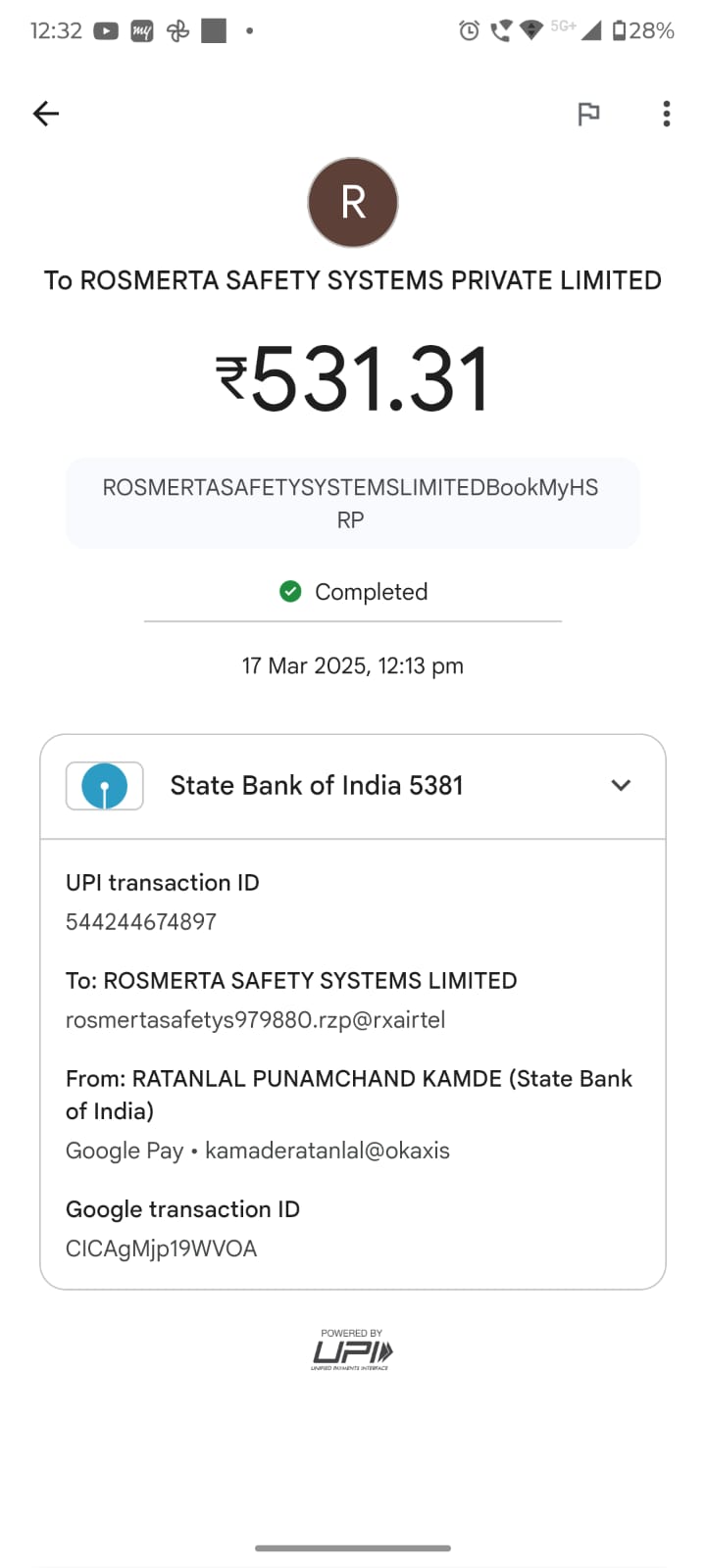Tap the green Completed checkmark icon
The width and height of the screenshot is (706, 1568).
[x=290, y=591]
